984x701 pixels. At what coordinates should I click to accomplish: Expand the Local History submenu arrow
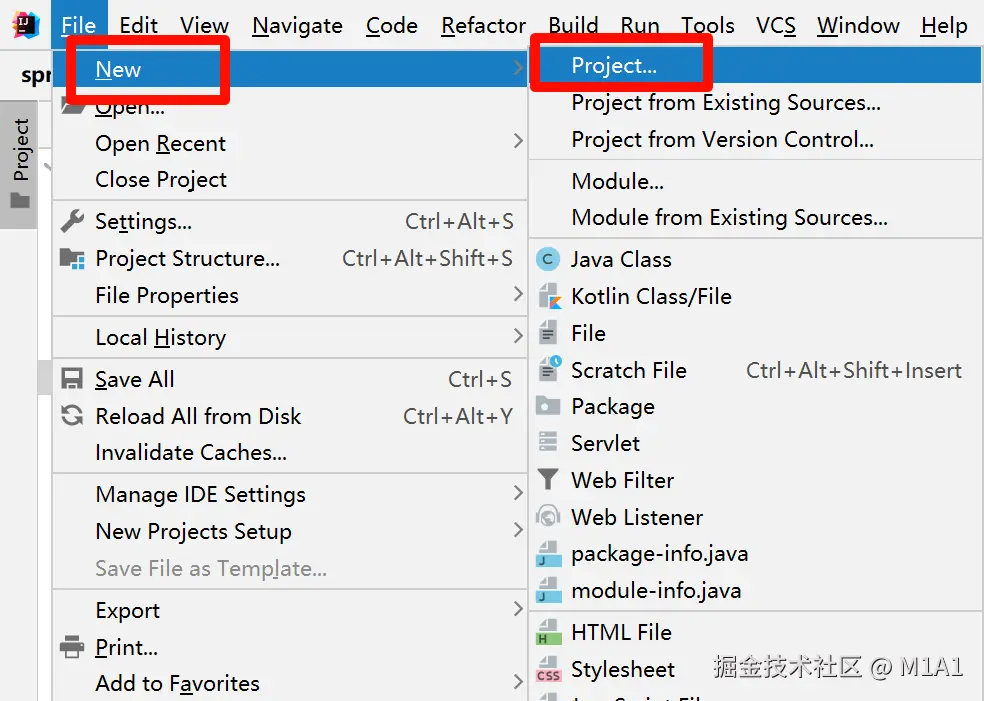(x=518, y=337)
